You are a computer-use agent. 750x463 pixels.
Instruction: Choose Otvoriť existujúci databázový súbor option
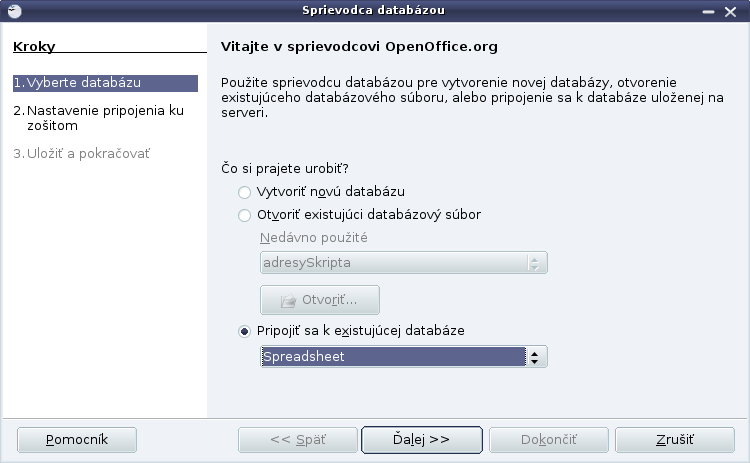coord(244,215)
